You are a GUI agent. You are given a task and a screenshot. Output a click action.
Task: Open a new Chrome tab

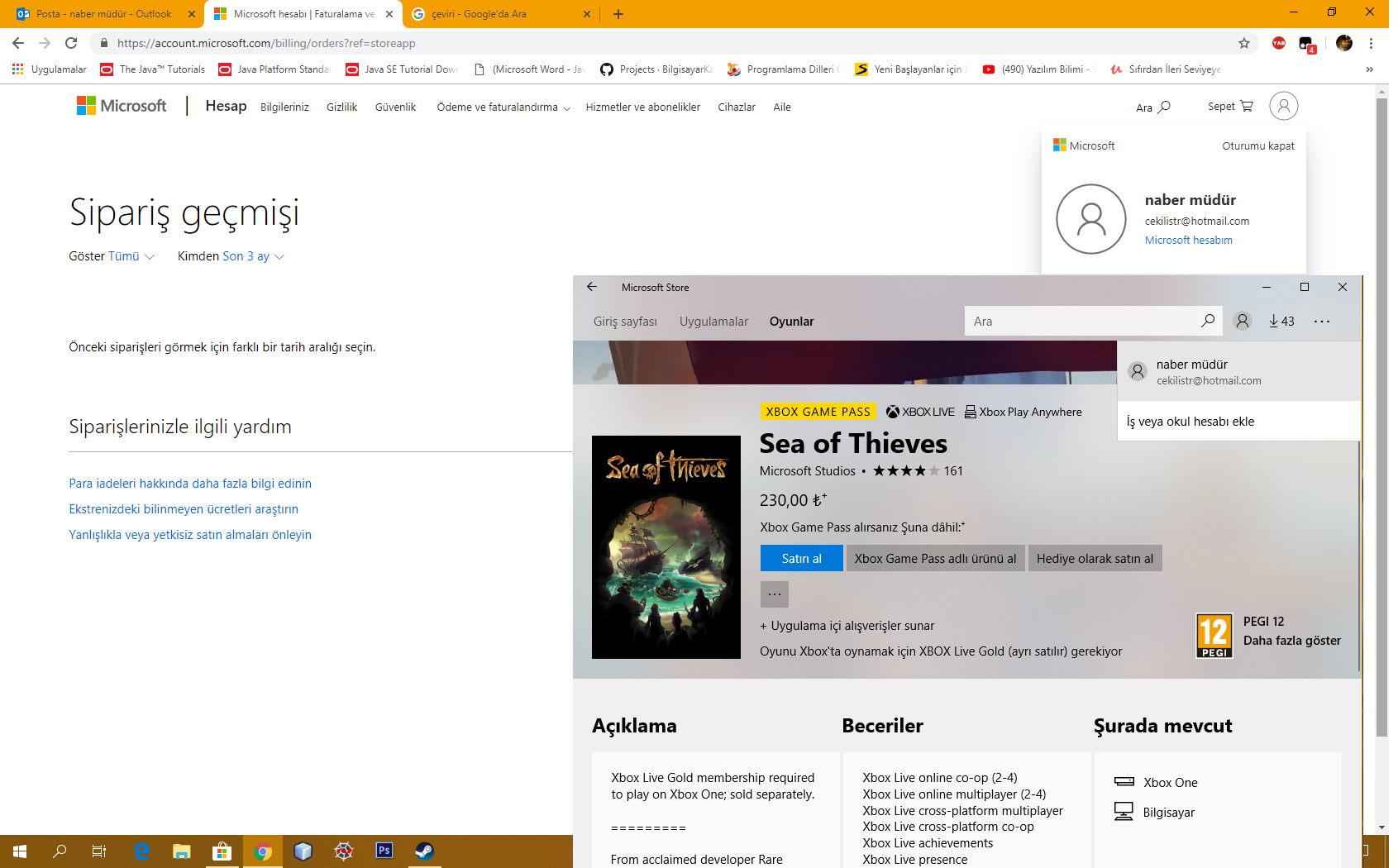pos(618,14)
